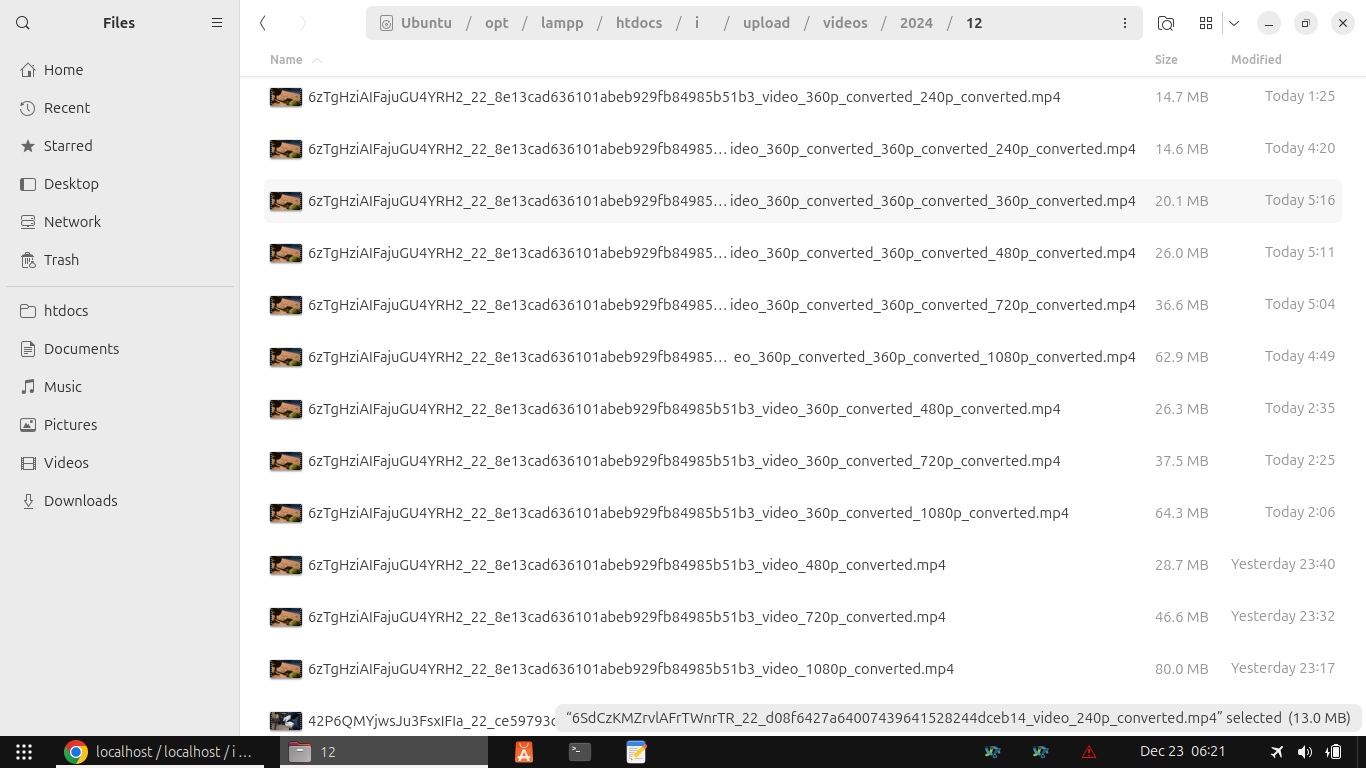1366x768 pixels.
Task: Navigate to htdocs in path bar
Action: tap(639, 23)
